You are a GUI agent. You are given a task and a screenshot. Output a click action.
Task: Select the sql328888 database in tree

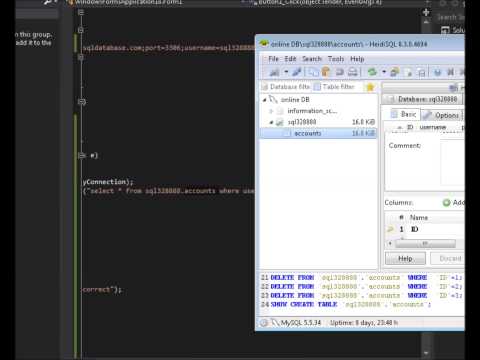pos(302,122)
